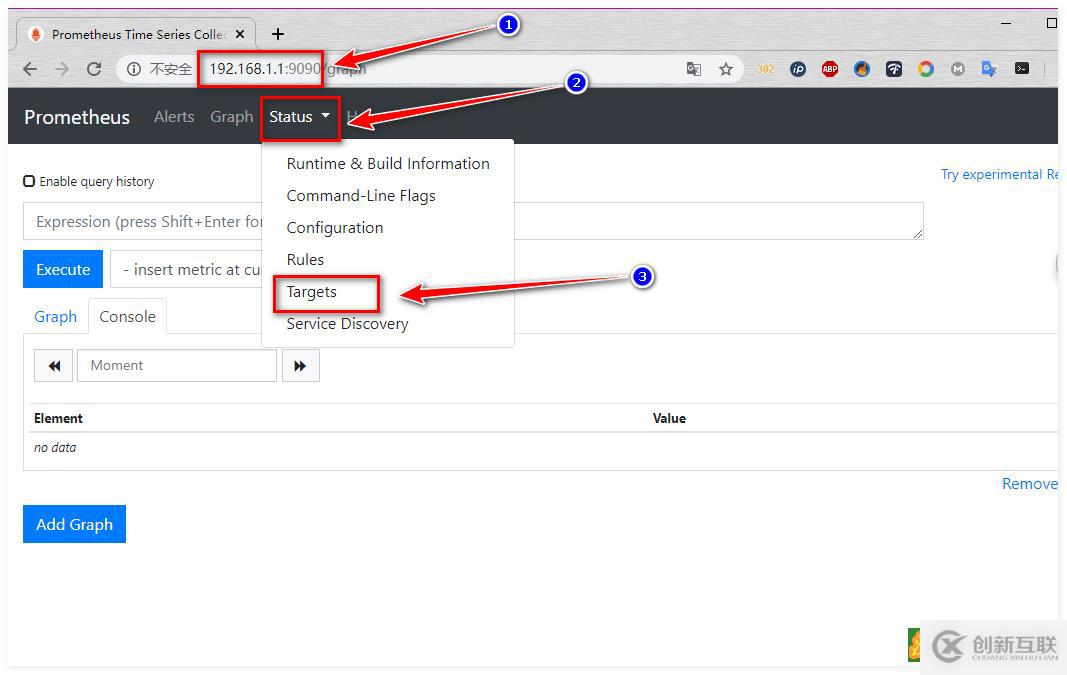
Task: Open the Google Translate extension icon
Action: coord(989,69)
